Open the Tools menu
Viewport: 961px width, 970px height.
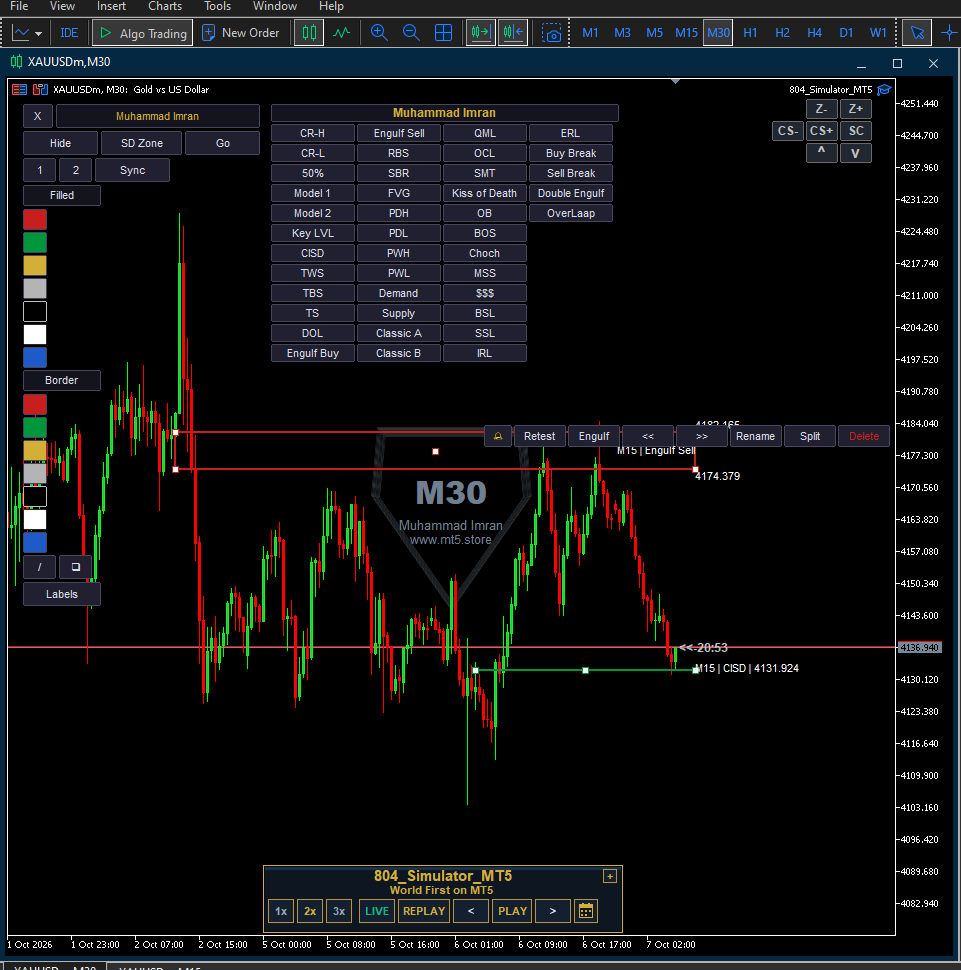217,6
